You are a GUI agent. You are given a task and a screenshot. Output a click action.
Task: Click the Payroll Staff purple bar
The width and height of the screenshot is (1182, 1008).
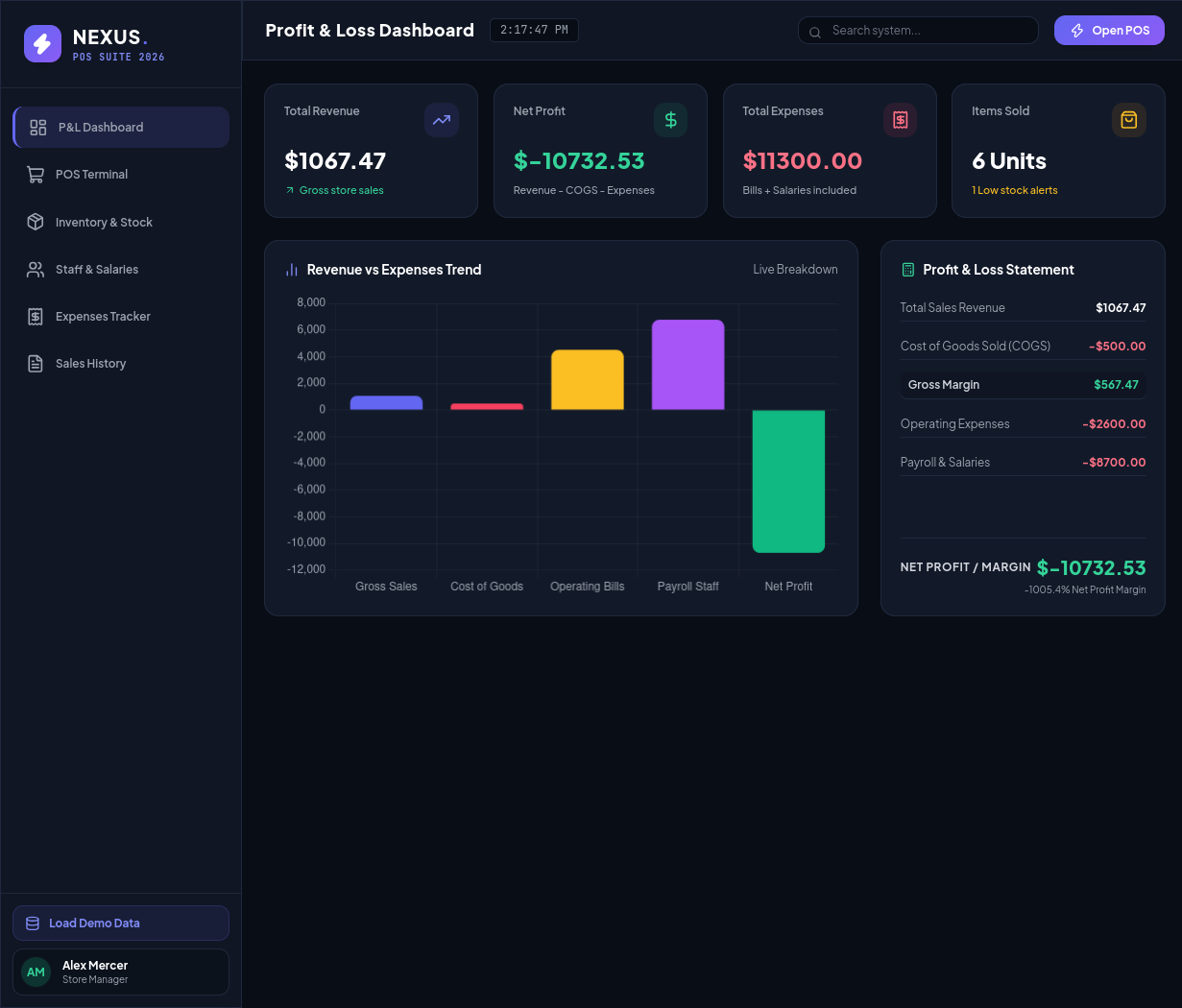(688, 365)
